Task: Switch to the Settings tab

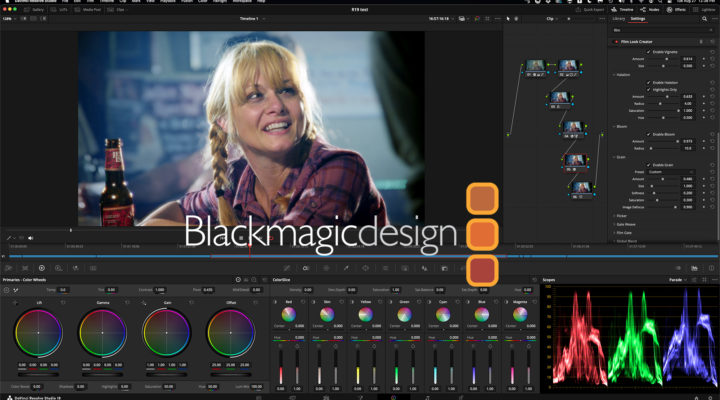Action: [637, 19]
